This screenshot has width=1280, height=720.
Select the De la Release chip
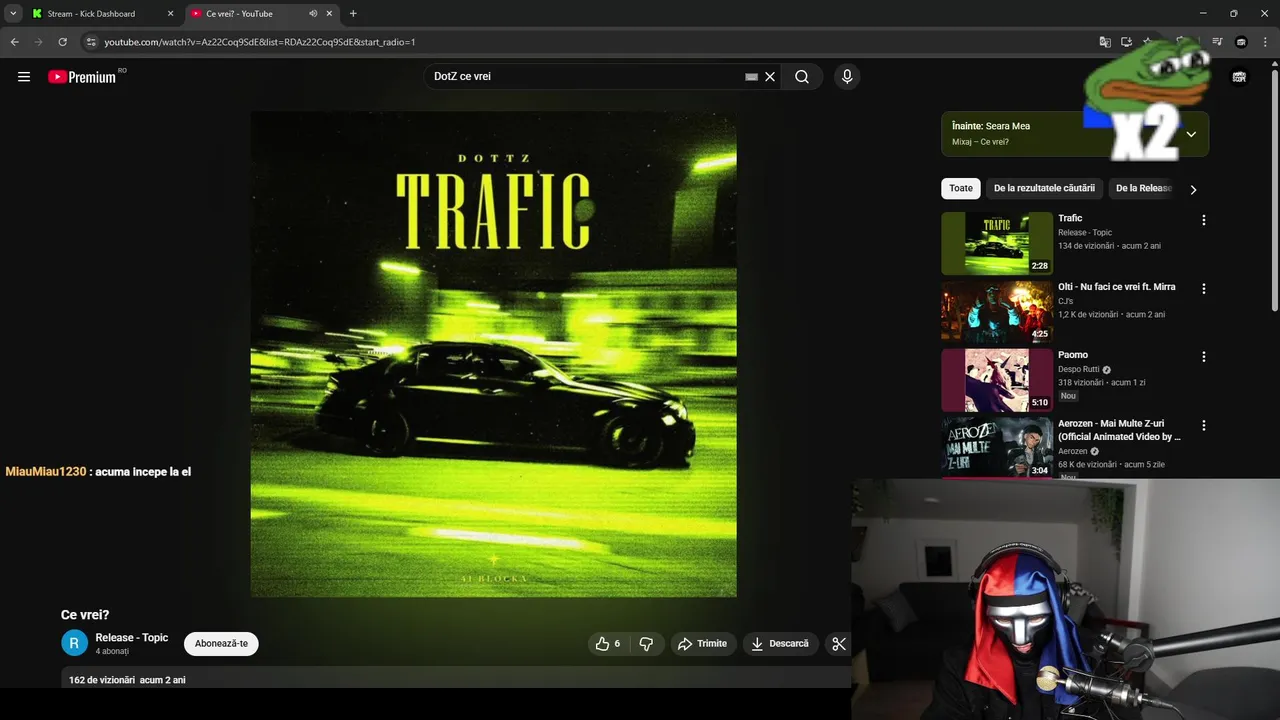(x=1143, y=188)
